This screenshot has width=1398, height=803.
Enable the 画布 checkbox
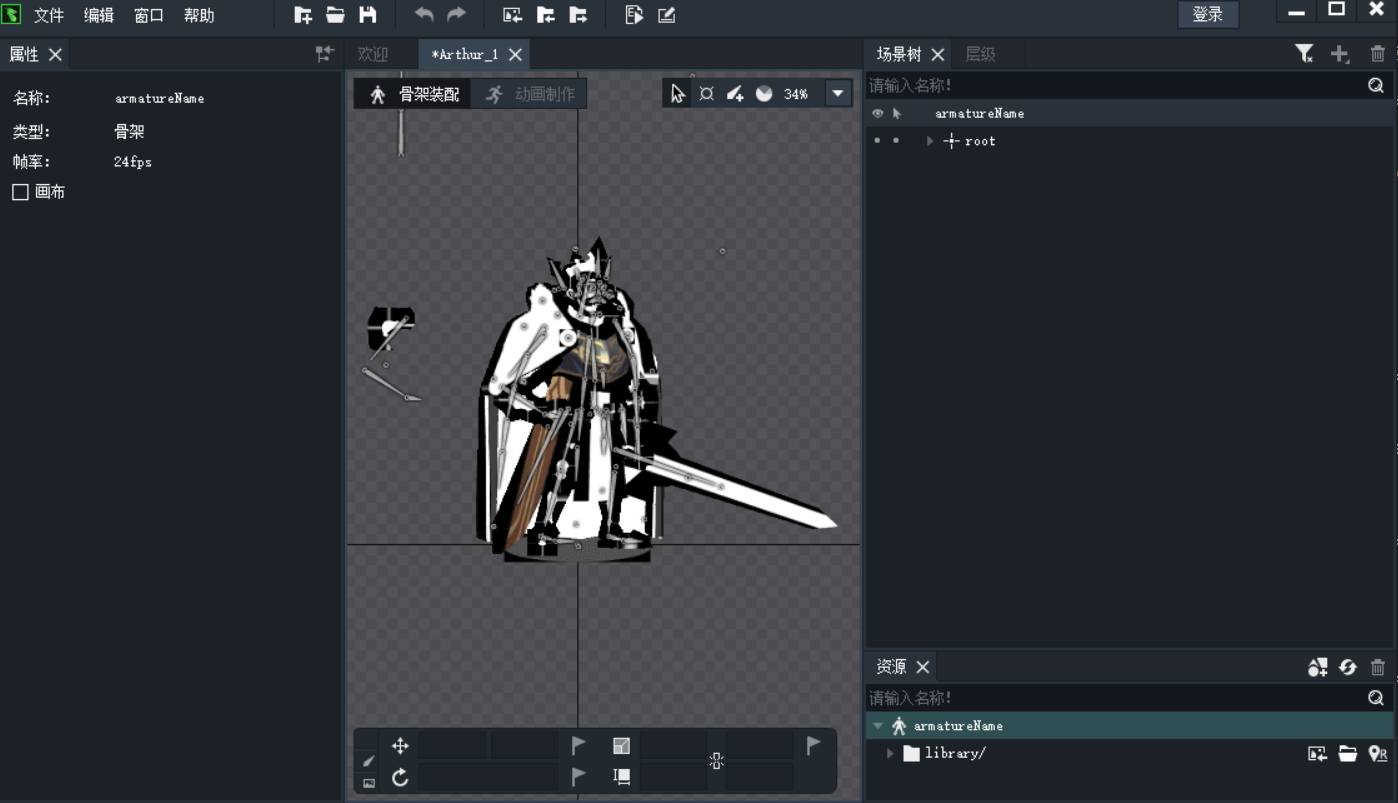[20, 192]
